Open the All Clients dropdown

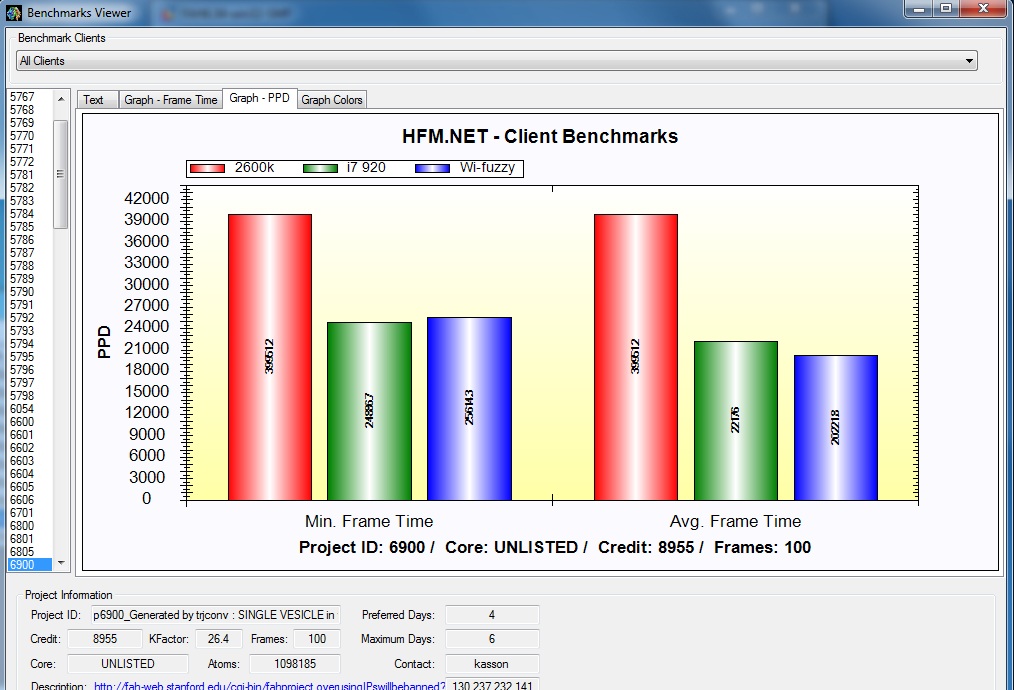click(496, 61)
